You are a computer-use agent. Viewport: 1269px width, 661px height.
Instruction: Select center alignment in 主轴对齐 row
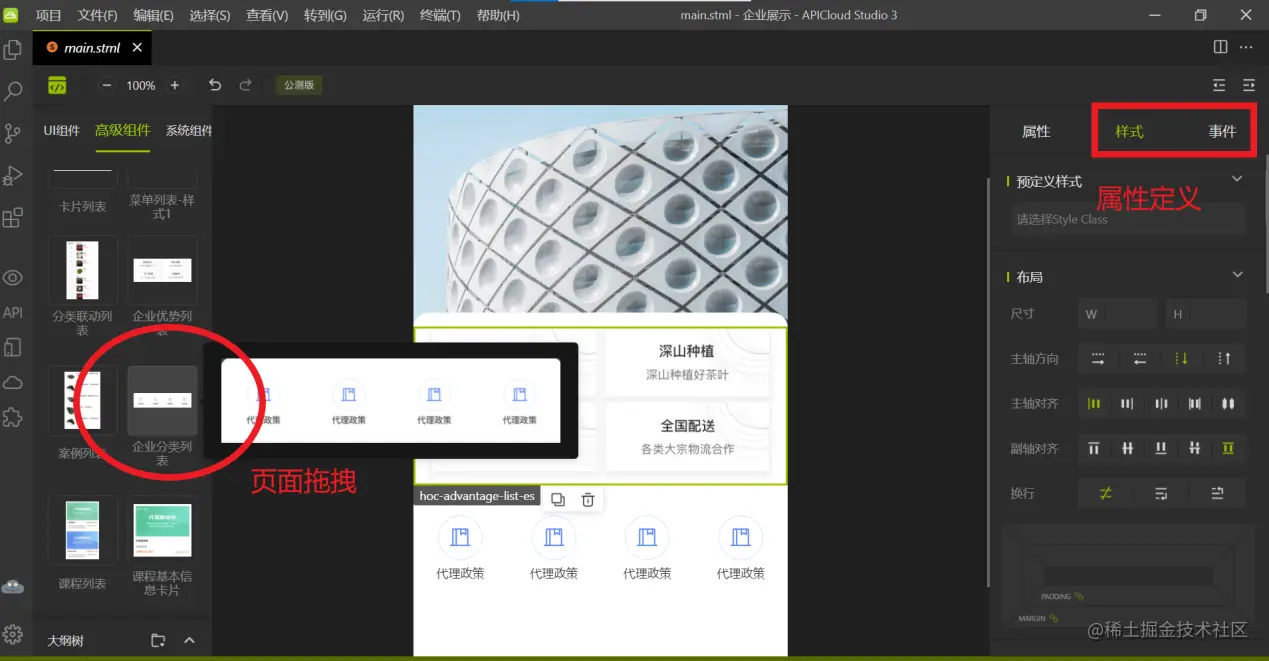(1160, 403)
